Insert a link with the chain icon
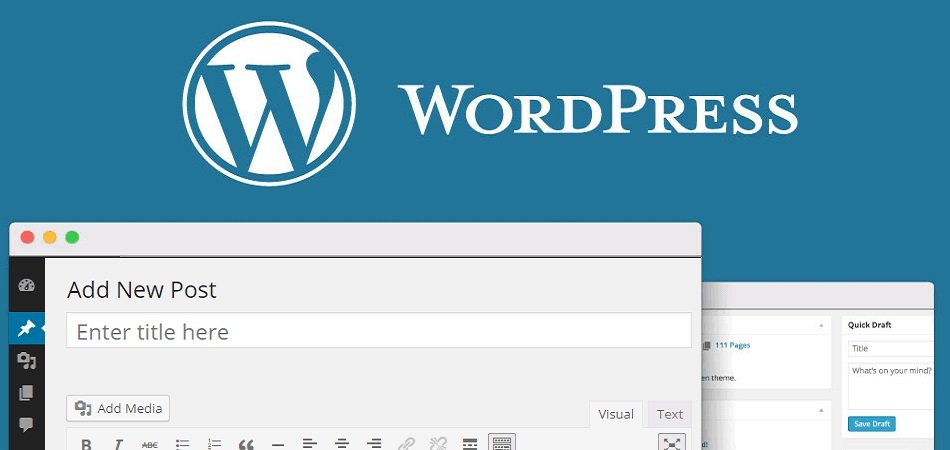 coord(406,444)
